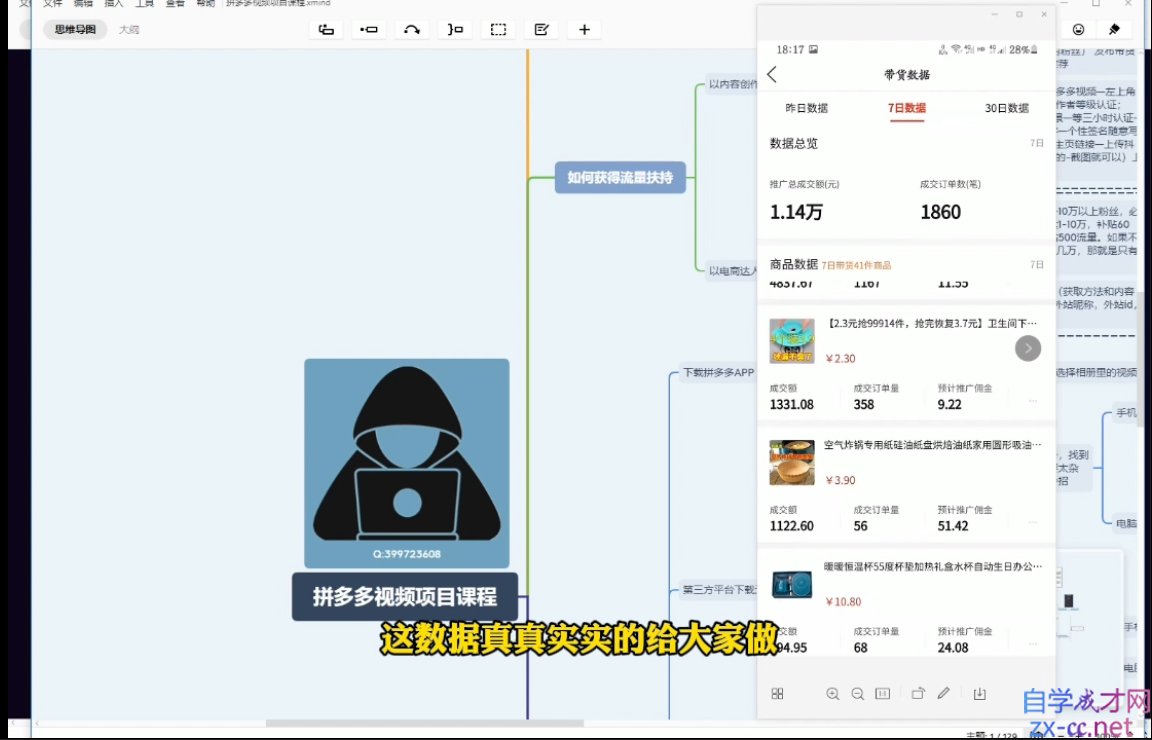This screenshot has width=1152, height=740.
Task: Open the air fryer paper product thumbnail
Action: tap(792, 463)
